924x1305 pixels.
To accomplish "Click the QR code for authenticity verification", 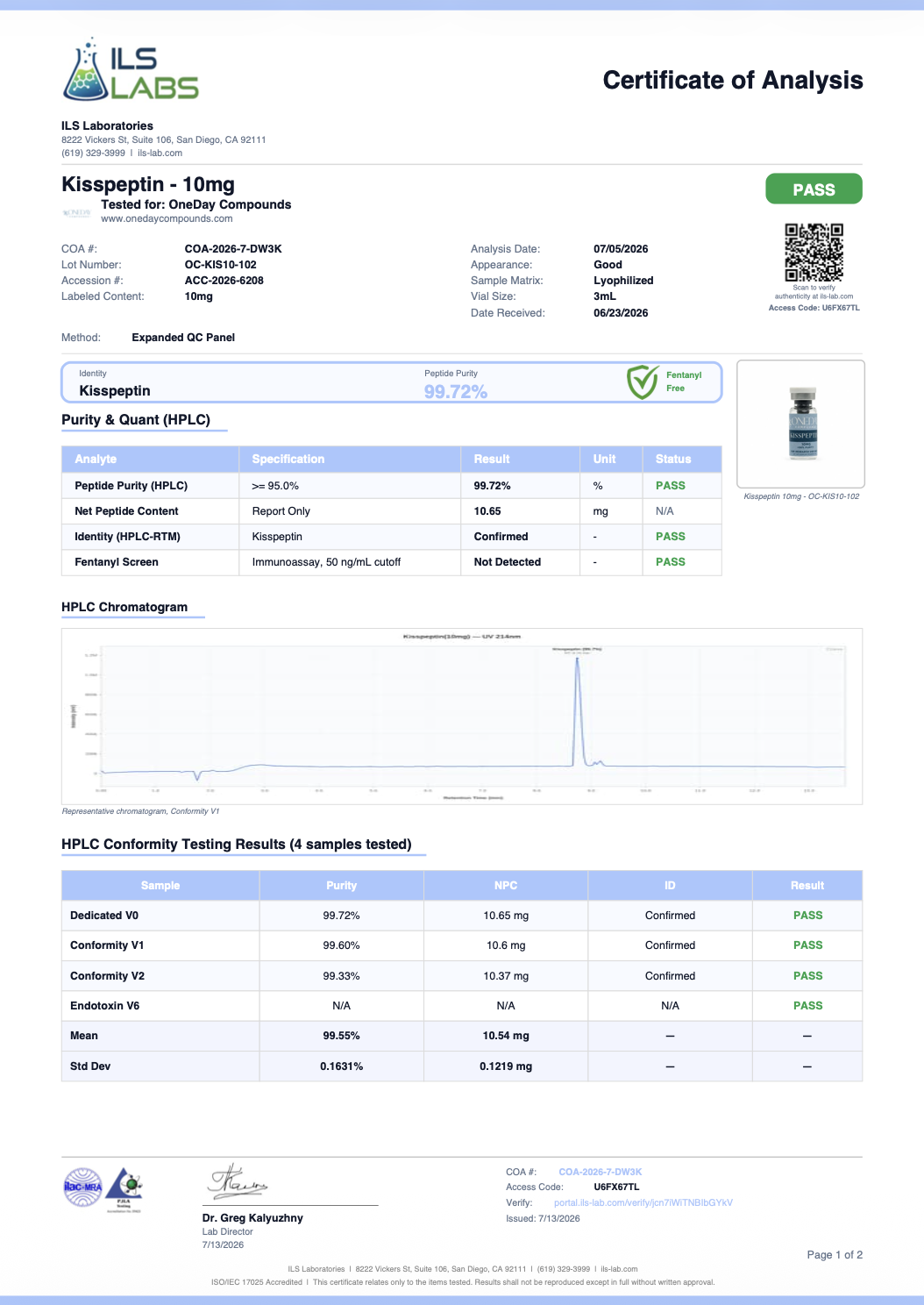I will 814,253.
